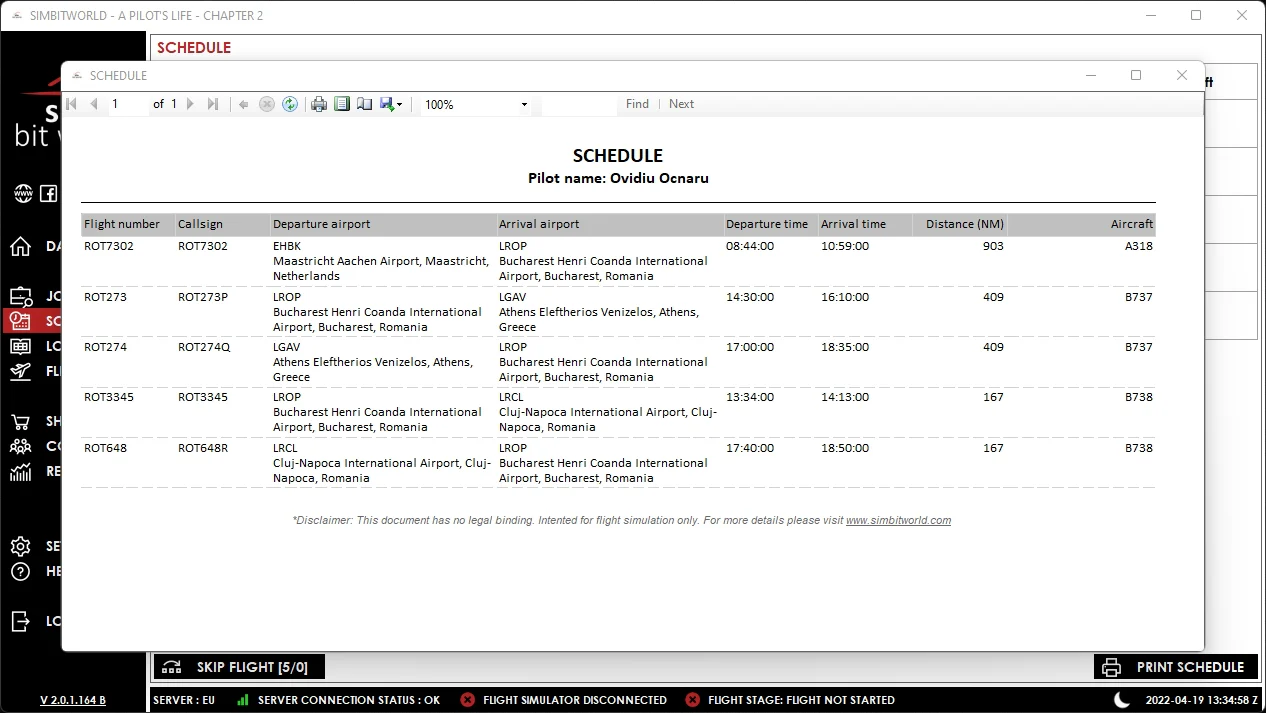Open the Shop cart icon in sidebar
This screenshot has width=1266, height=713.
pyautogui.click(x=20, y=422)
